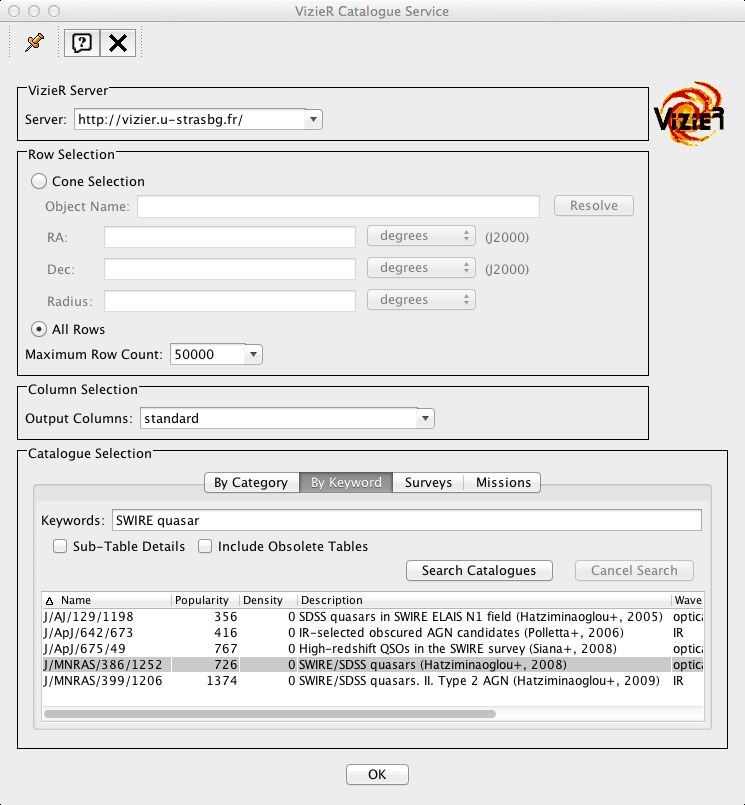Click the Resolve button
This screenshot has height=805, width=745.
(x=594, y=206)
